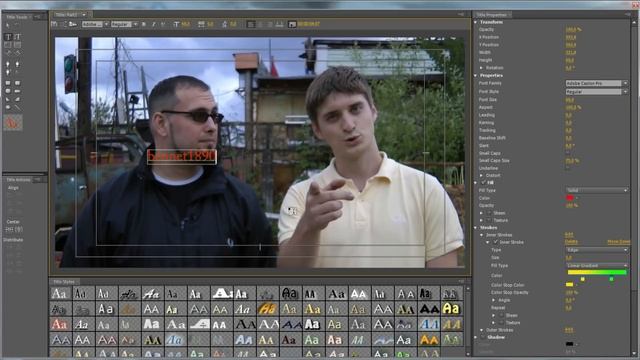Open the Linear Gradient Fill Type dropdown
640x360 pixels.
[x=596, y=266]
